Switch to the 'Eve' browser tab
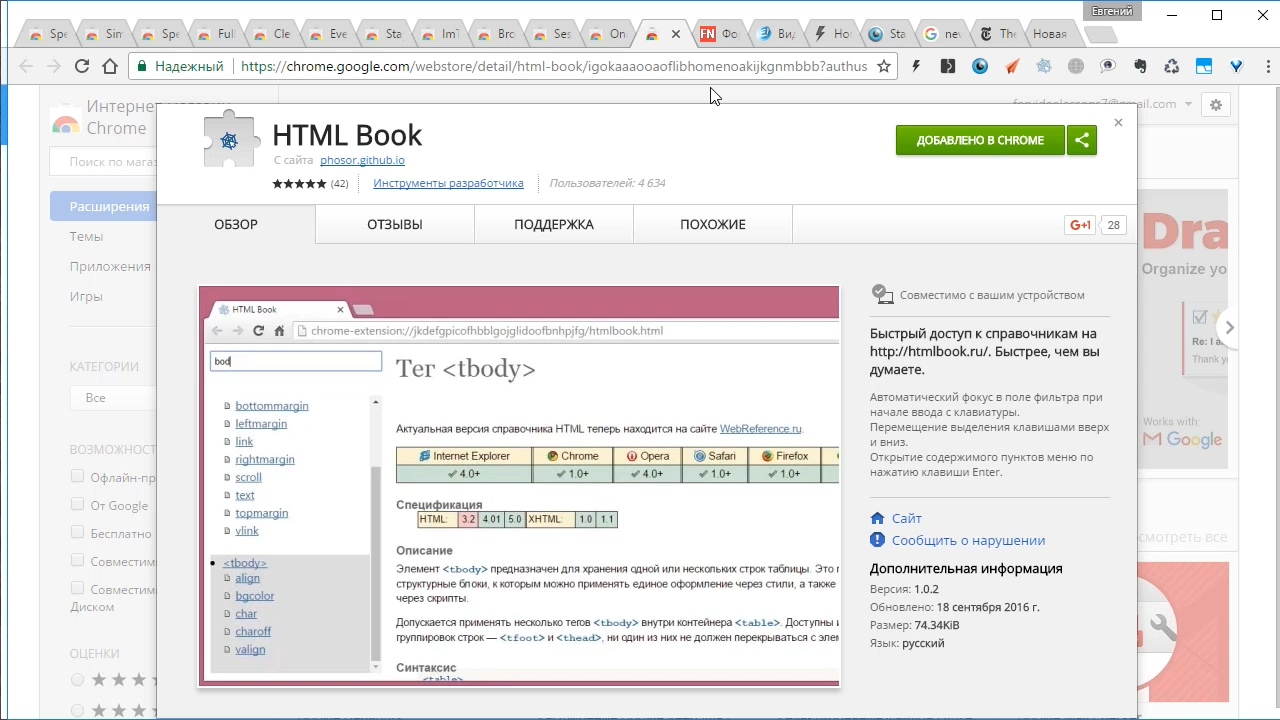 [327, 34]
